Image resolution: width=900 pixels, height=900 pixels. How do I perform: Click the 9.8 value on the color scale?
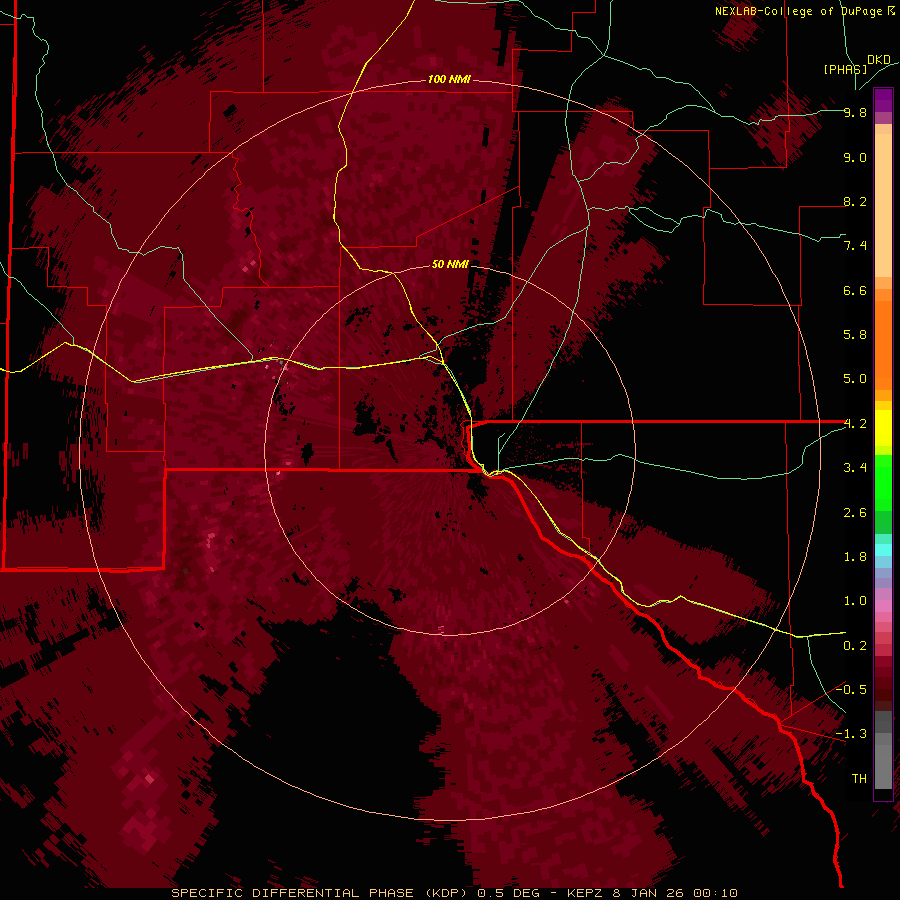855,112
